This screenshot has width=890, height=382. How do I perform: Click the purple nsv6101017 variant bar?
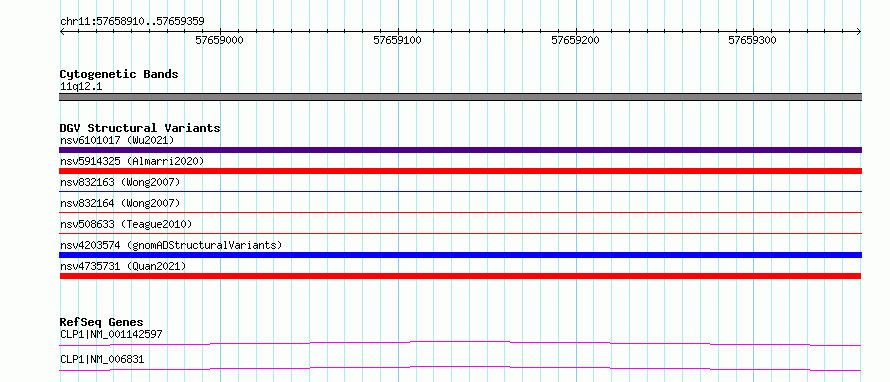[x=460, y=150]
